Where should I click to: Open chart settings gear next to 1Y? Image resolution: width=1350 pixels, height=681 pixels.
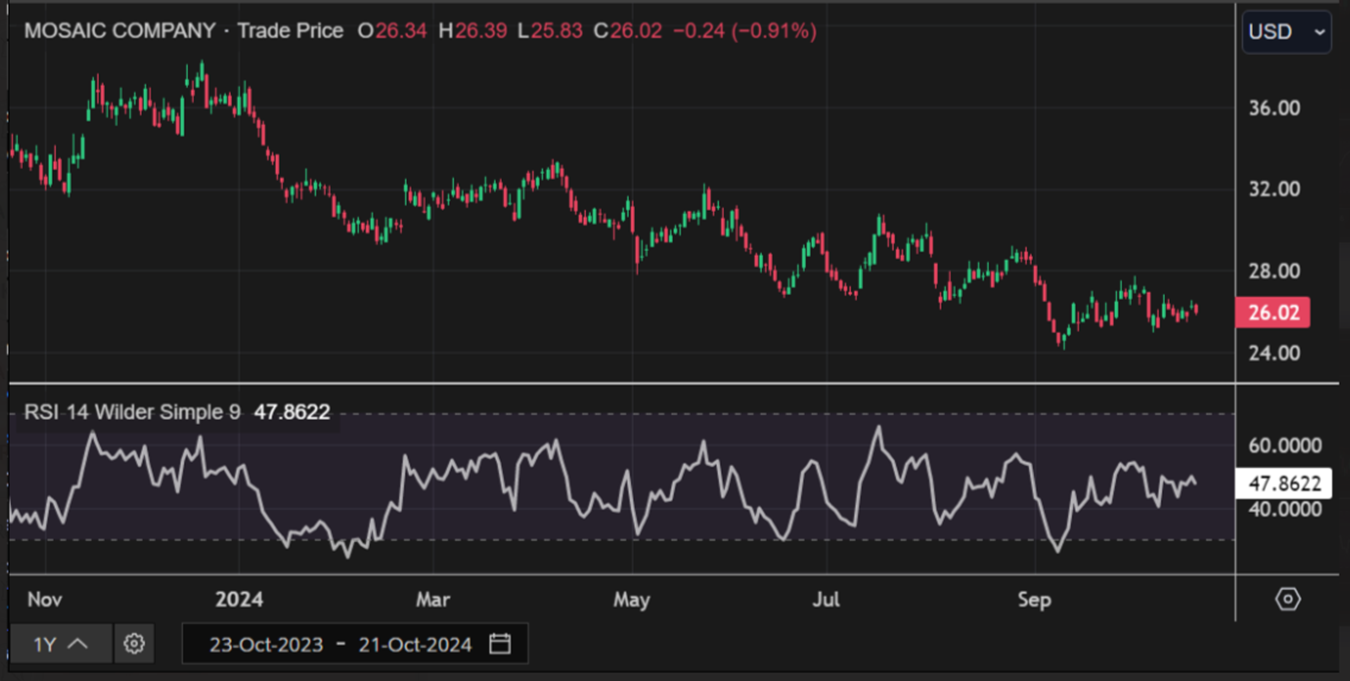(x=134, y=644)
